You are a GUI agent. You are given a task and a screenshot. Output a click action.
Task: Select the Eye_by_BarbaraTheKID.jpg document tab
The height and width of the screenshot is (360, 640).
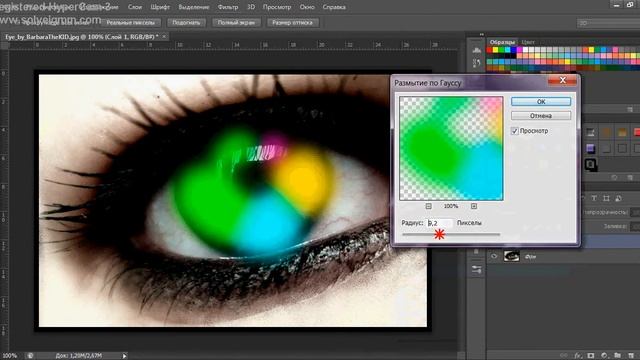[x=82, y=37]
